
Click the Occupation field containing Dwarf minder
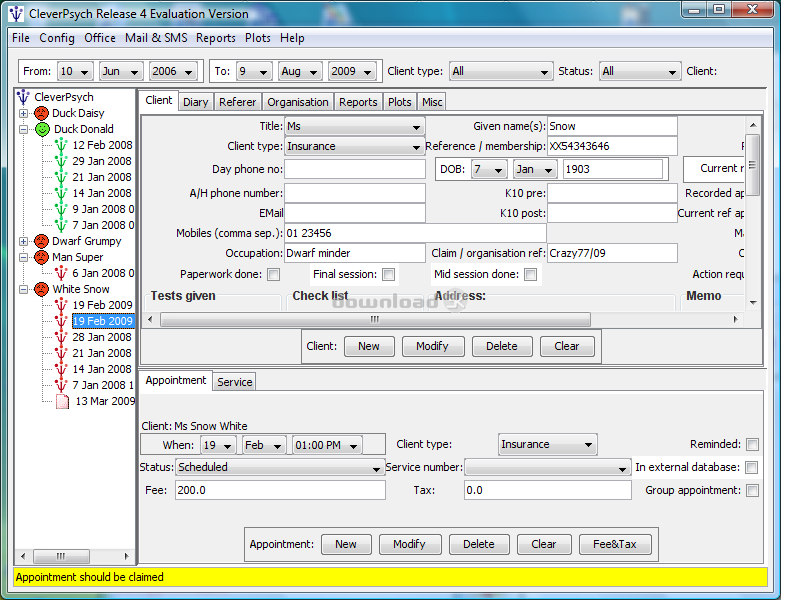point(355,254)
